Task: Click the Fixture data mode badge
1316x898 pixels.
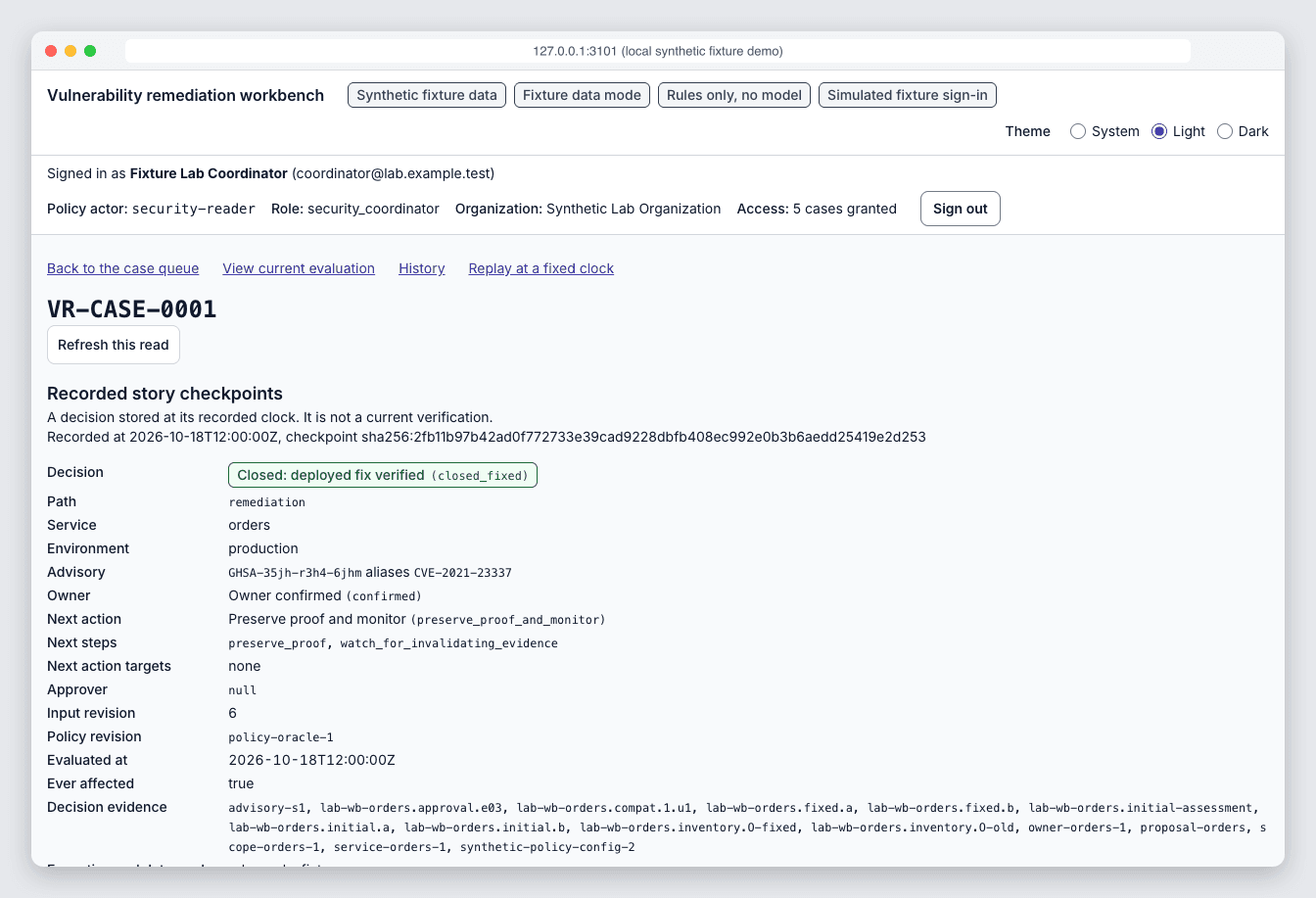Action: tap(582, 95)
